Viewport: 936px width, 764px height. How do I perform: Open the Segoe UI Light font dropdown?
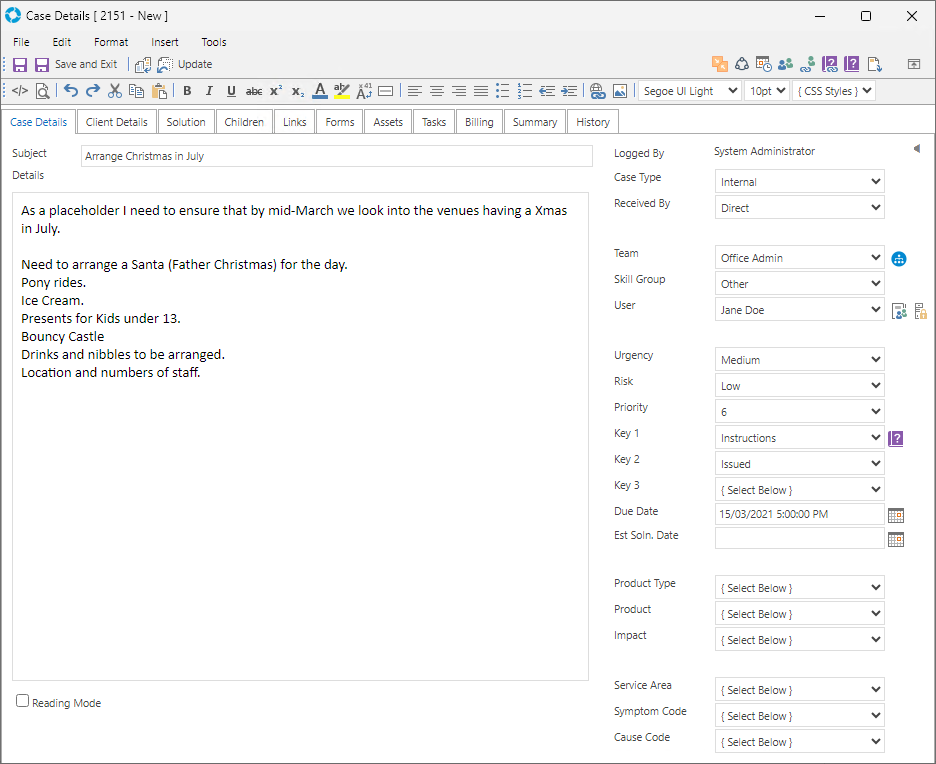689,91
